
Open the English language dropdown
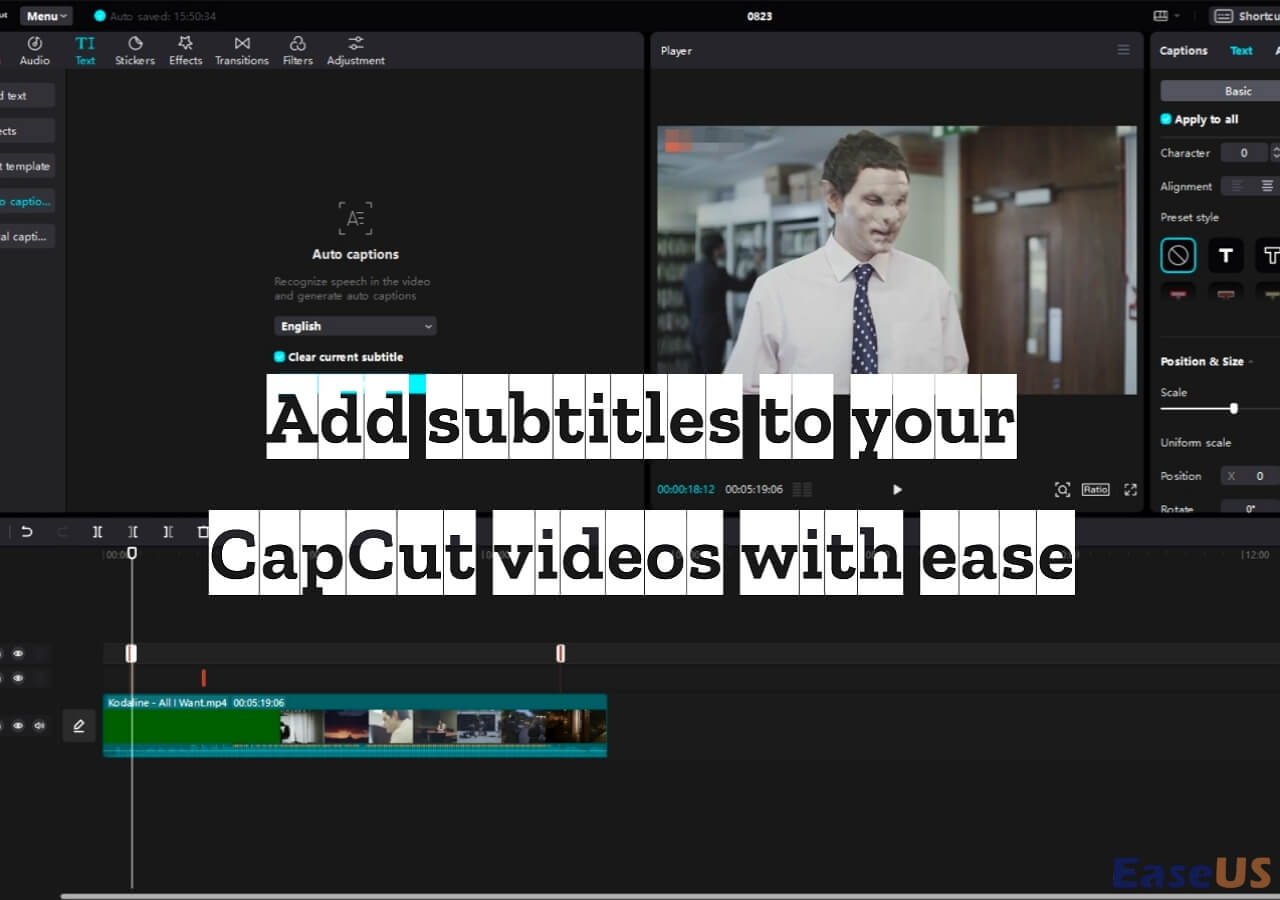point(355,326)
